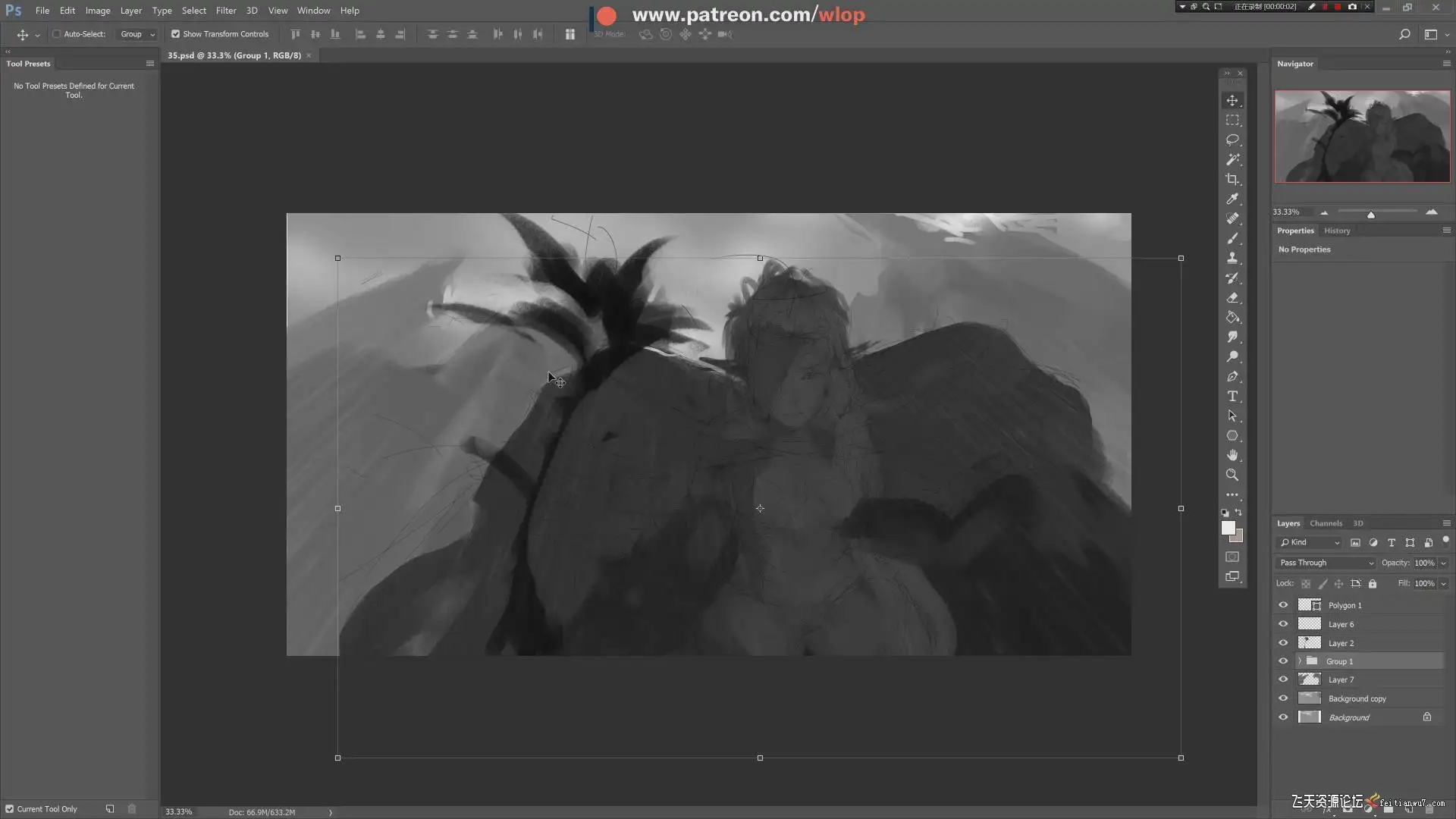This screenshot has width=1456, height=819.
Task: Open the Auto-Select Group dropdown
Action: (137, 34)
